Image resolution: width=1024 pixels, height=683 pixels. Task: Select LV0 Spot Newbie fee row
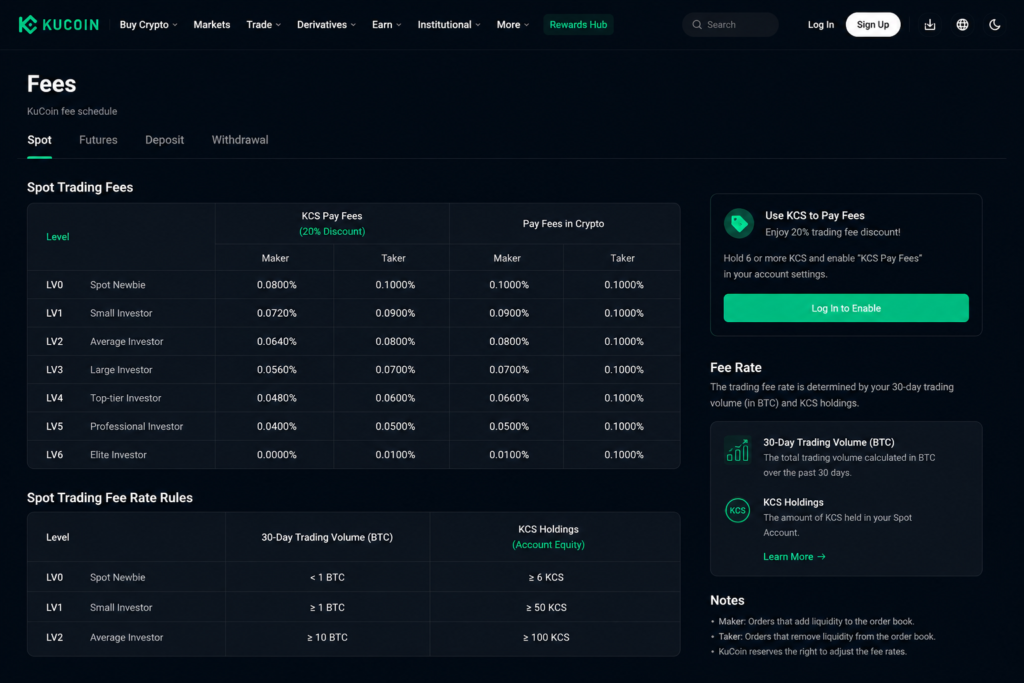tap(353, 285)
